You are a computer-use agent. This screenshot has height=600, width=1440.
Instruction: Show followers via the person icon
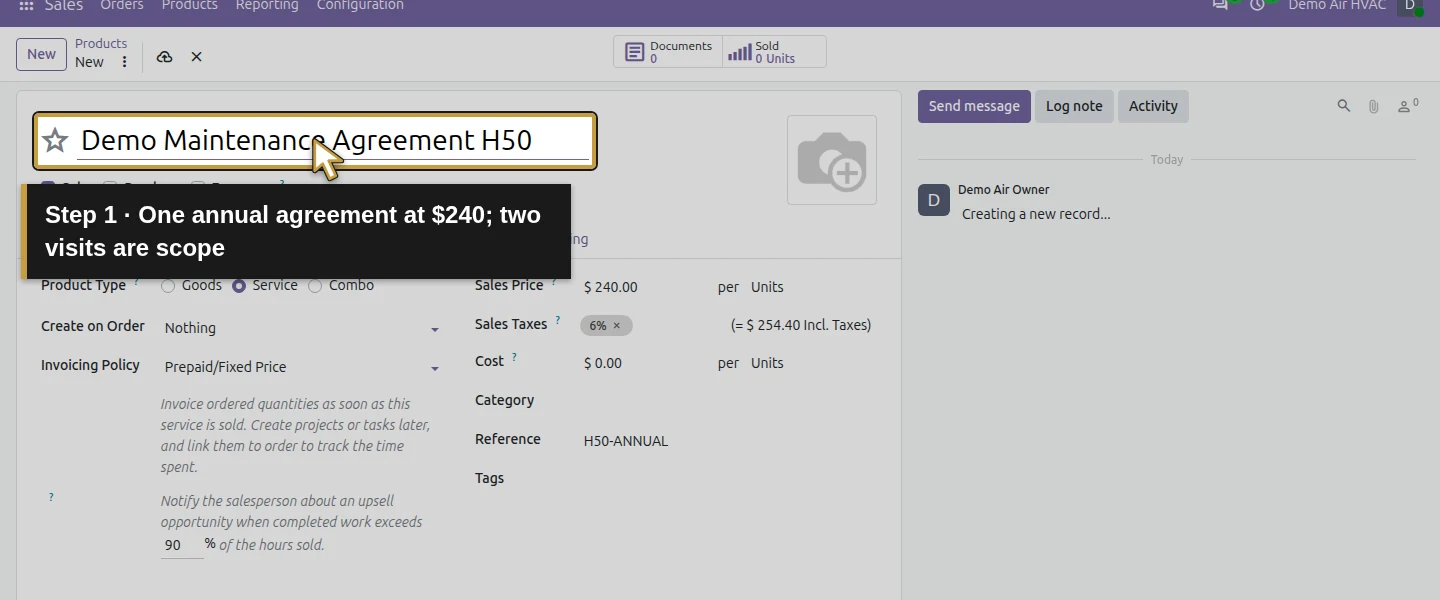click(x=1407, y=106)
